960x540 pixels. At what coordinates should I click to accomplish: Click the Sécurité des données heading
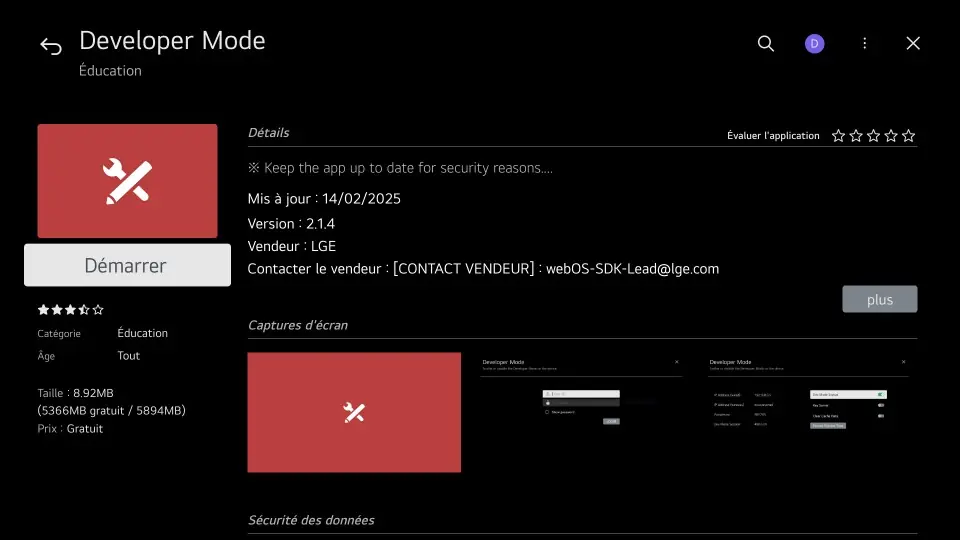point(311,520)
